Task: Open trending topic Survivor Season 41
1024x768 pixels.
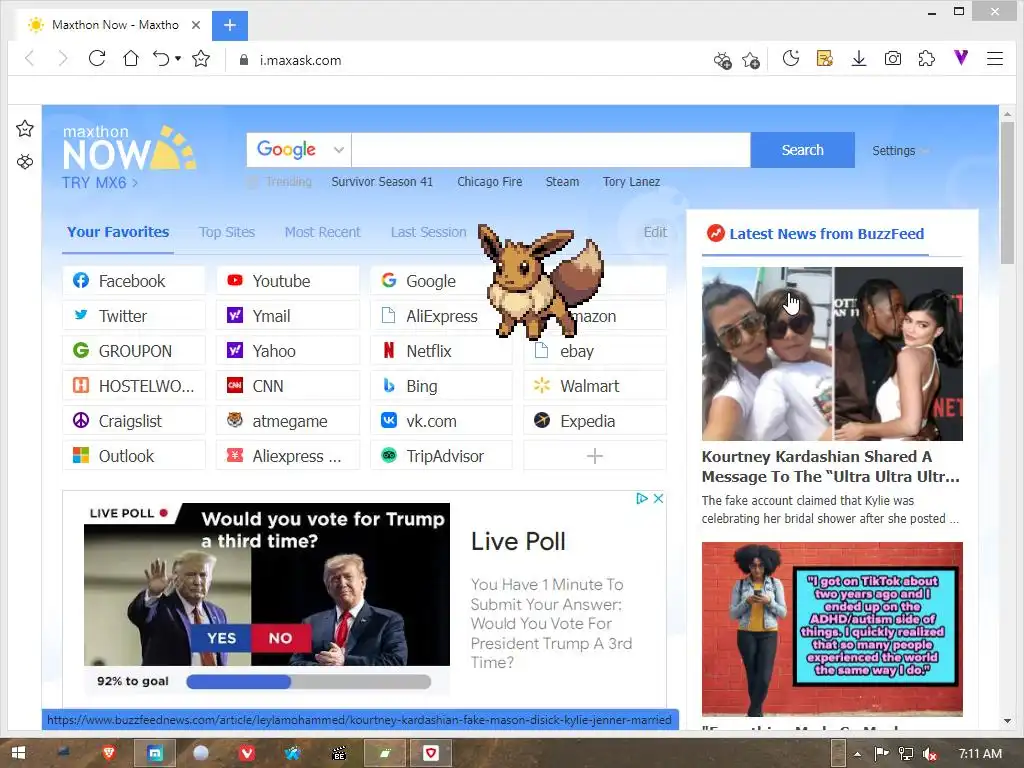Action: point(382,182)
